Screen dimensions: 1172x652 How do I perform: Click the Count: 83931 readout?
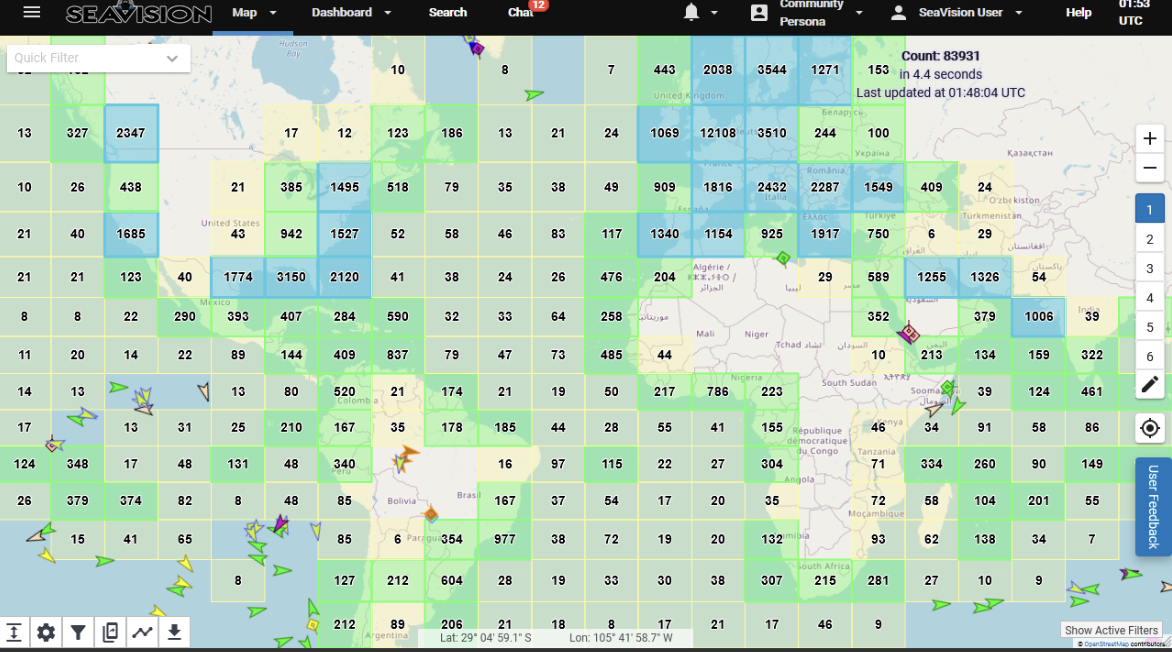pyautogui.click(x=940, y=56)
